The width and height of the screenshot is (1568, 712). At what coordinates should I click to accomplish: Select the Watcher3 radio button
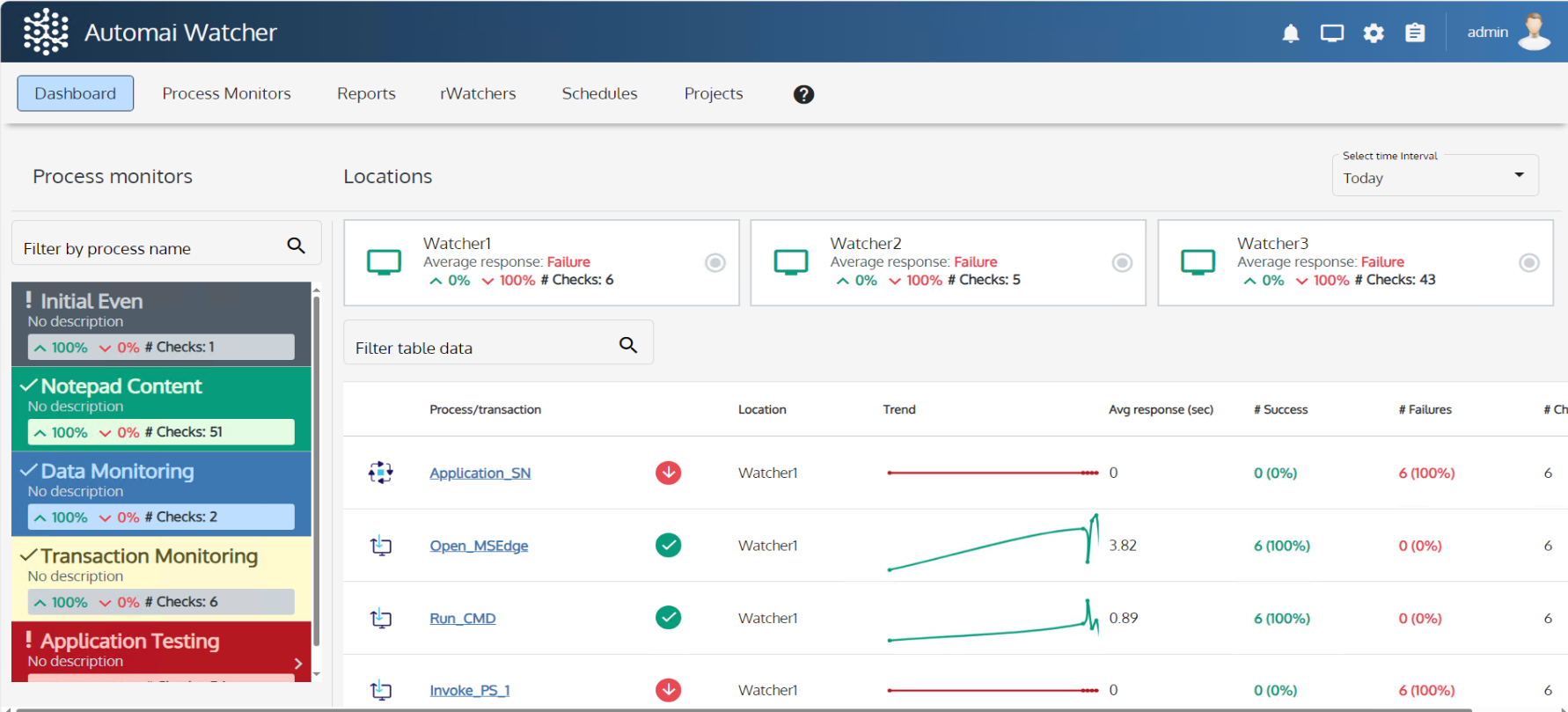(x=1529, y=262)
